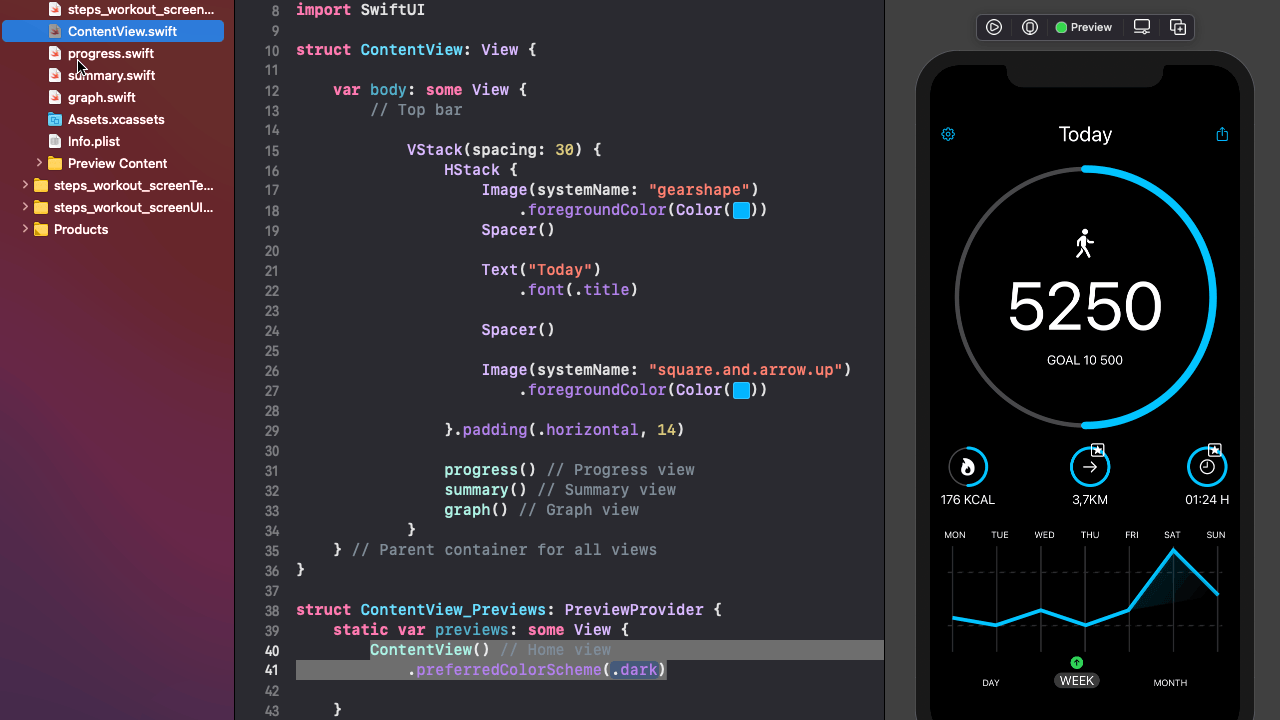Viewport: 1280px width, 720px height.
Task: Click the gear icon in the Today screen
Action: click(948, 133)
